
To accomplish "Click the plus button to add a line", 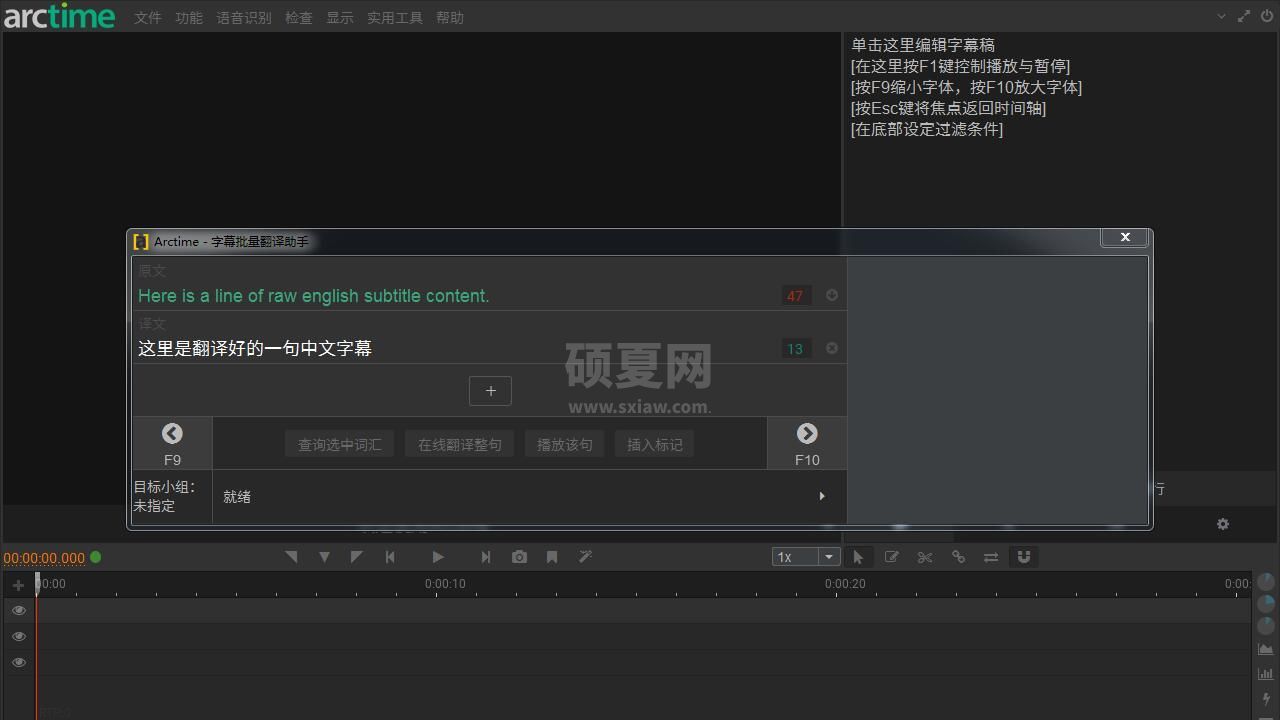I will click(x=490, y=391).
